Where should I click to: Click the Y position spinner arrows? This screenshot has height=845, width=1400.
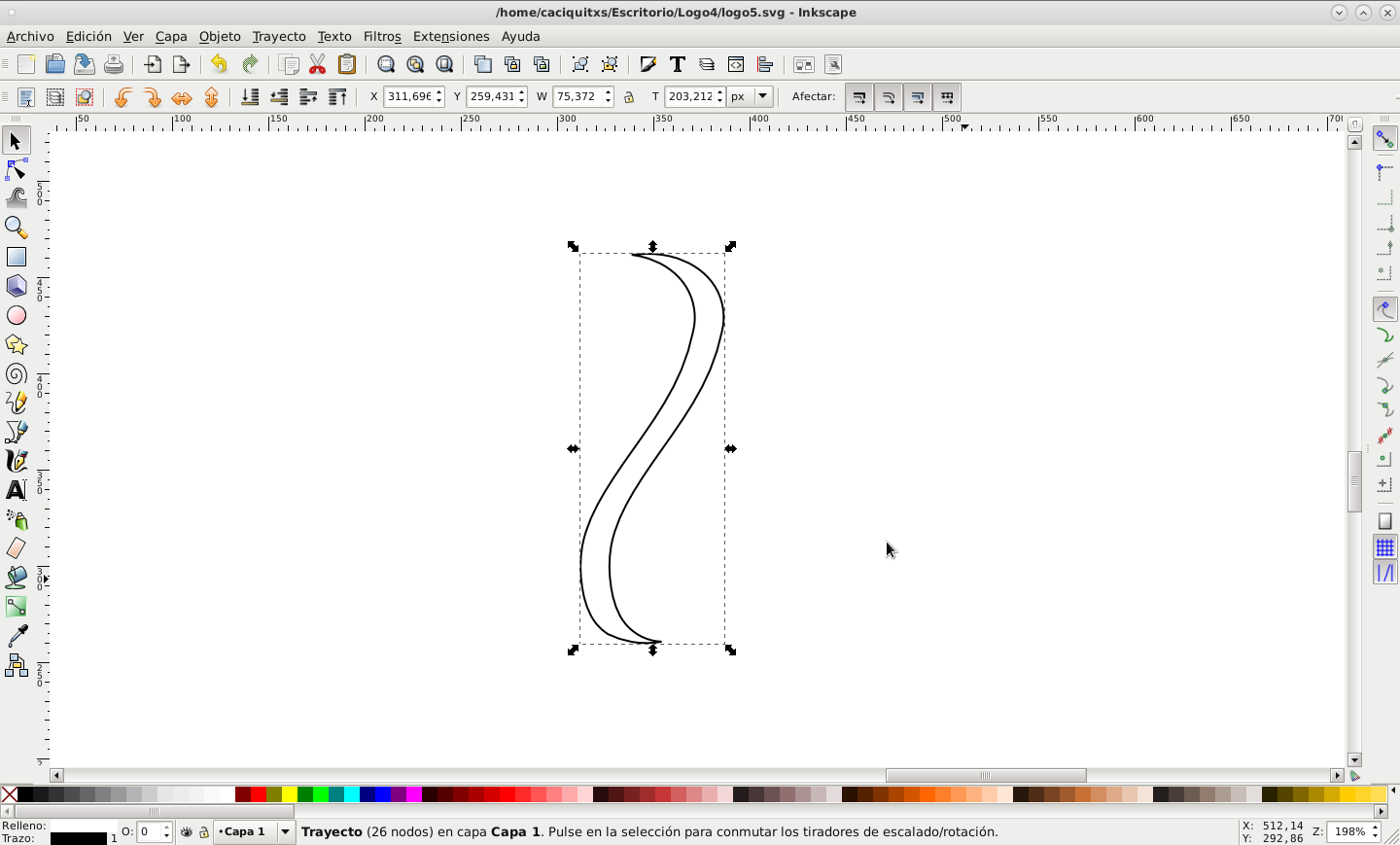[x=523, y=96]
